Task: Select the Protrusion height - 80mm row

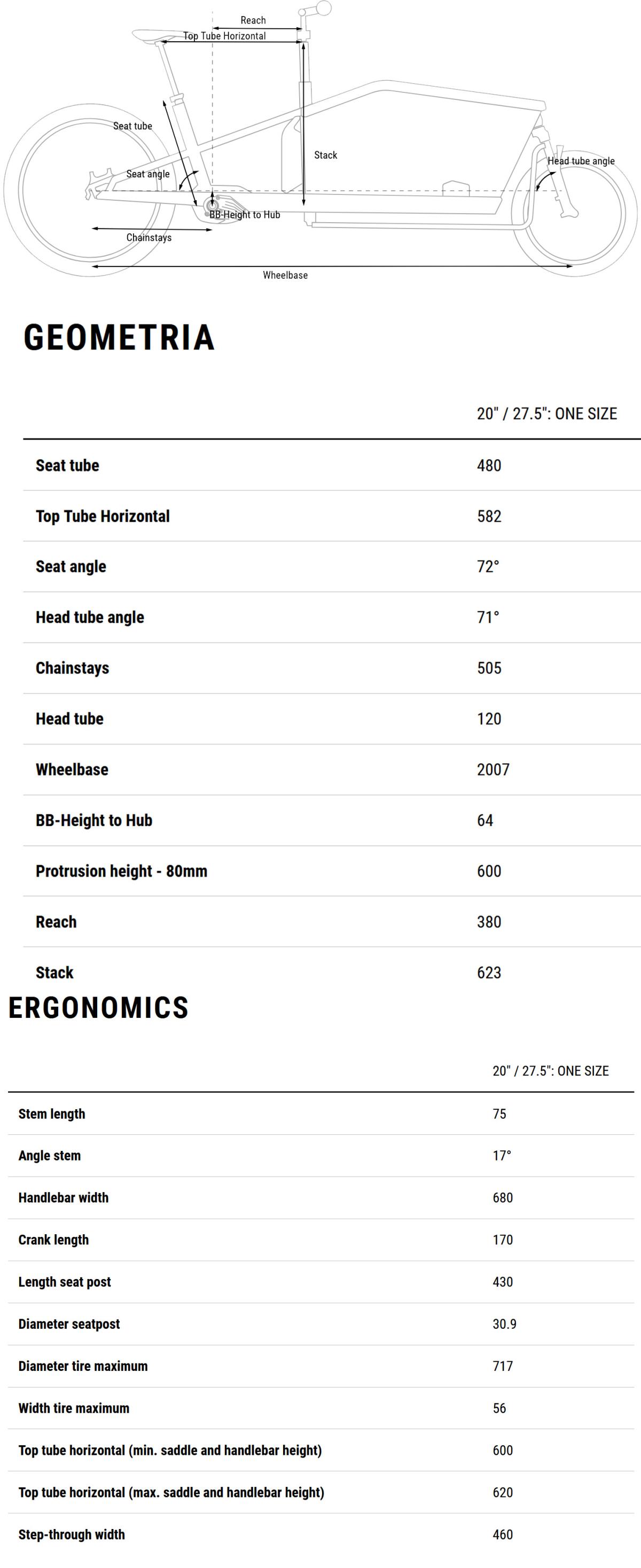Action: pyautogui.click(x=332, y=871)
